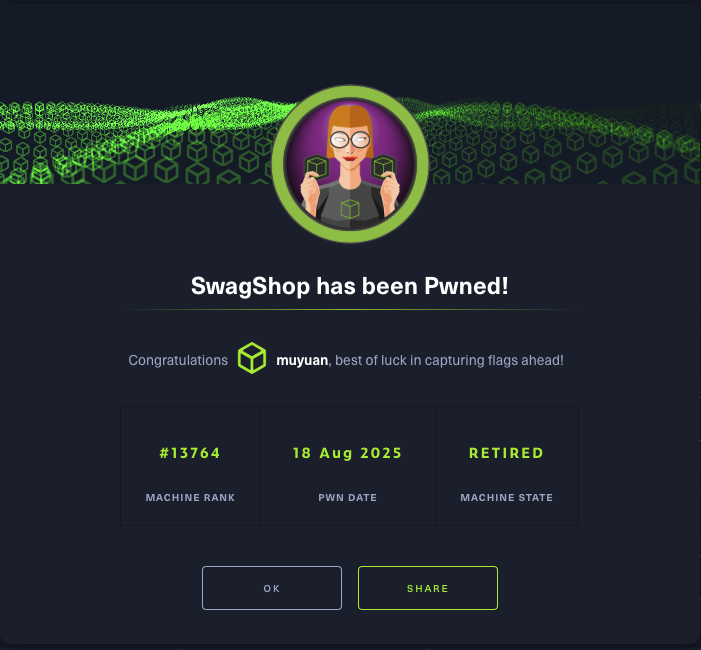Click the PWN DATE label

click(347, 498)
